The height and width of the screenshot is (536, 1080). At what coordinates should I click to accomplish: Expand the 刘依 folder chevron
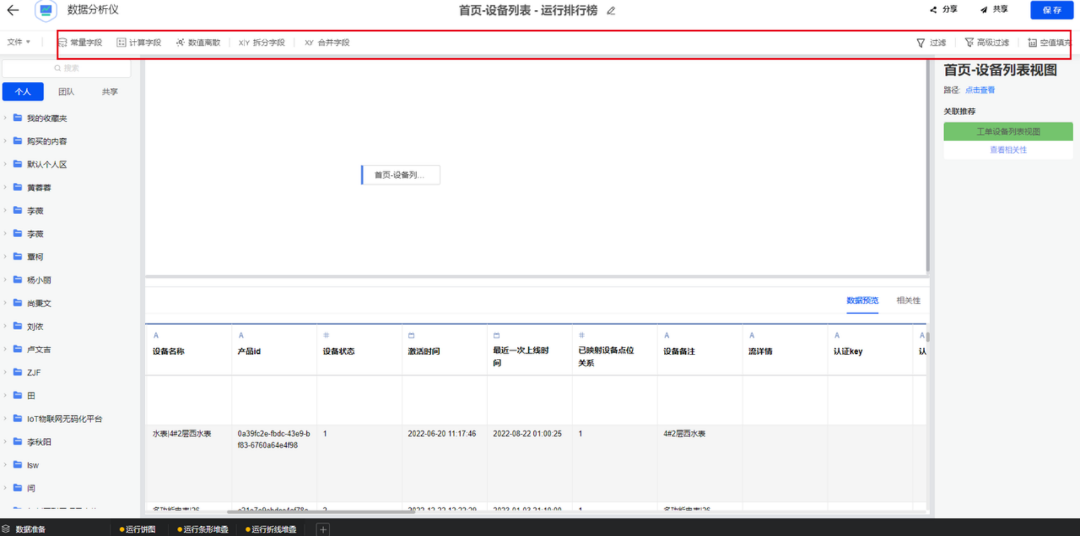[x=5, y=327]
